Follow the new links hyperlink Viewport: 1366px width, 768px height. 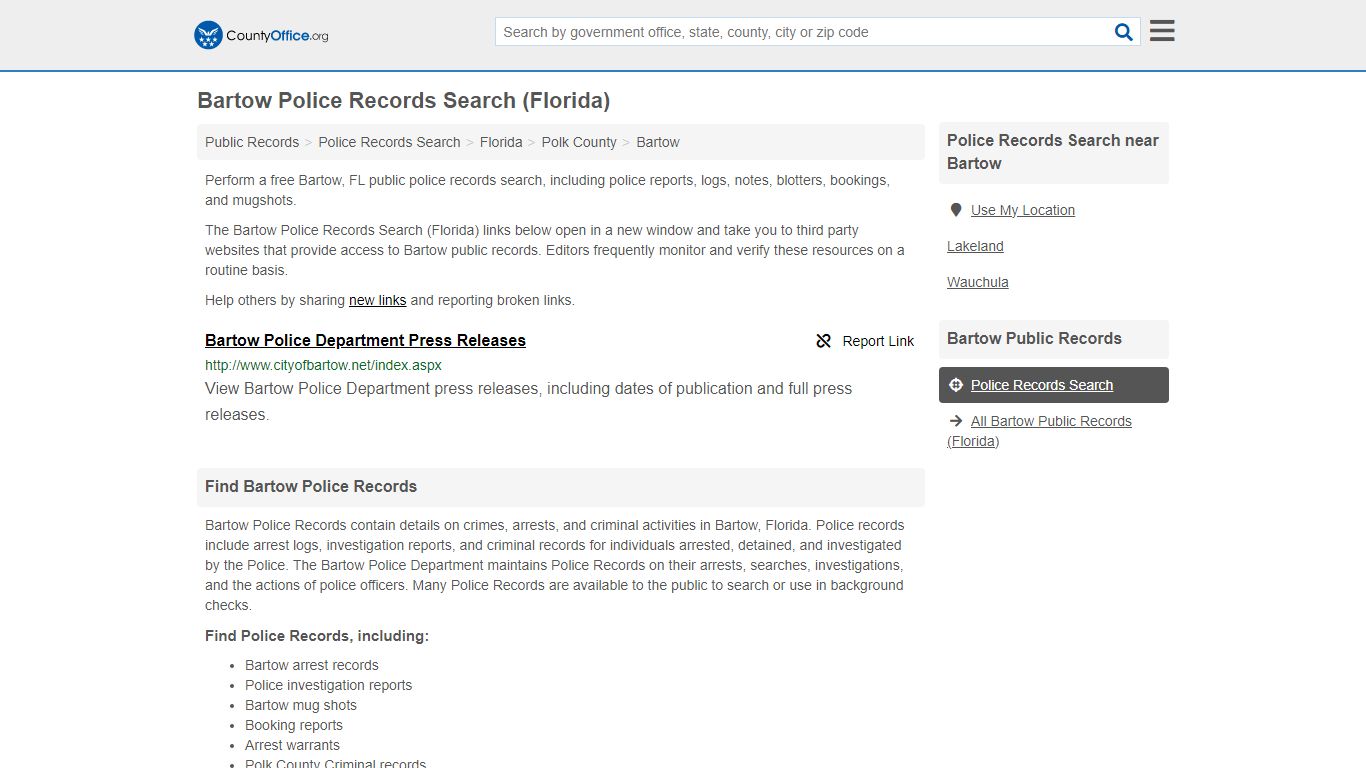(377, 300)
